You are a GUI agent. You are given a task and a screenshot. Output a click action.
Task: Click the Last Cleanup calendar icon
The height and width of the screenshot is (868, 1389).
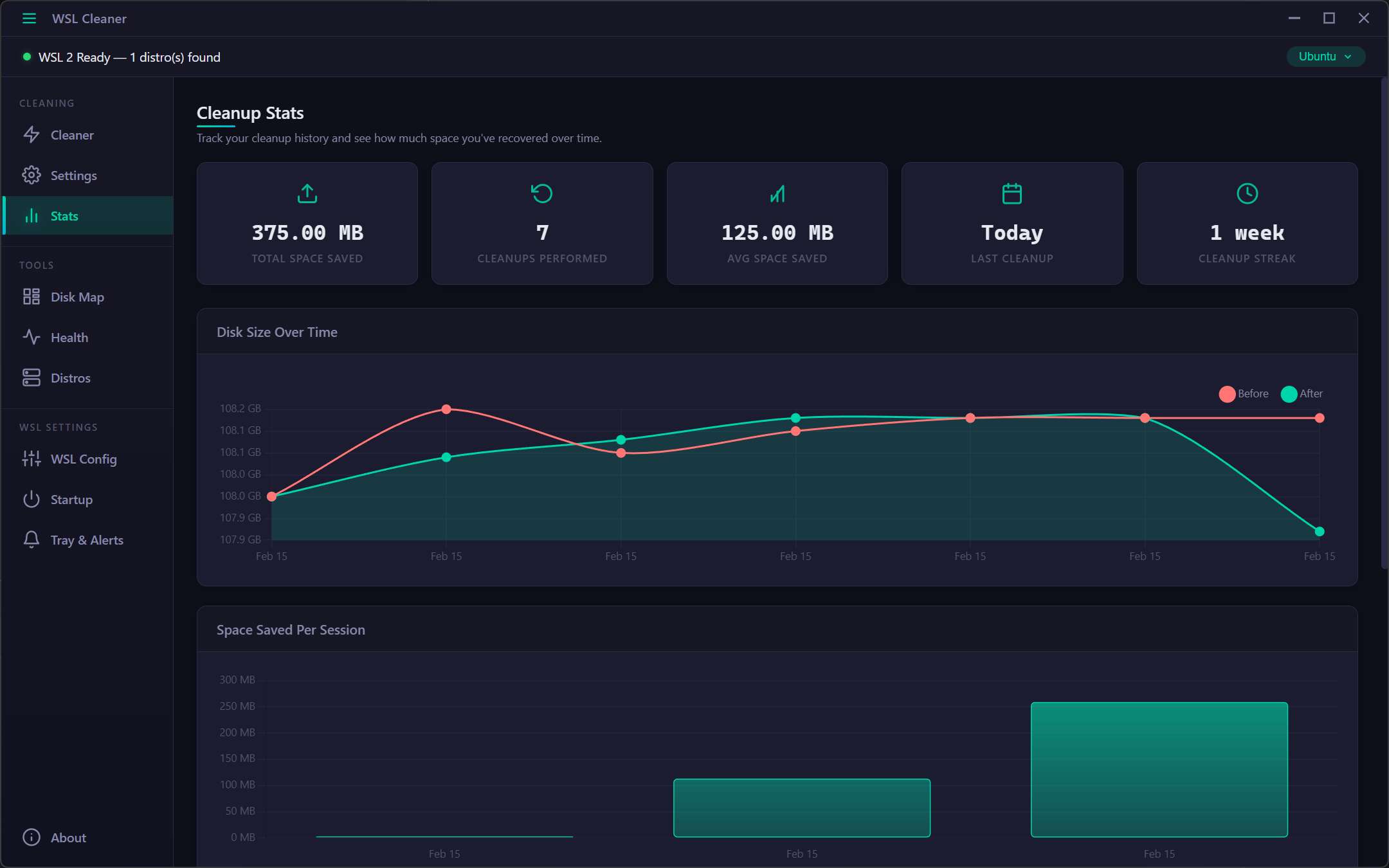(x=1012, y=194)
